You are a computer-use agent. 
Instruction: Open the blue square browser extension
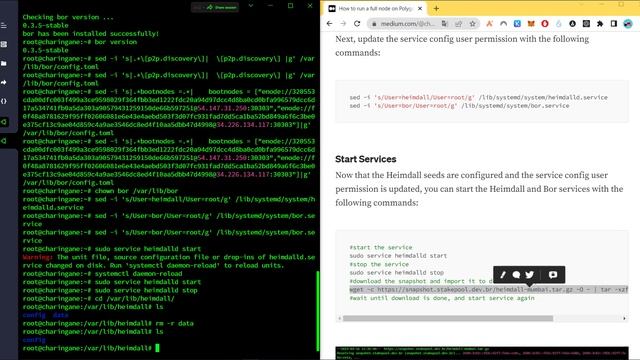[x=517, y=24]
